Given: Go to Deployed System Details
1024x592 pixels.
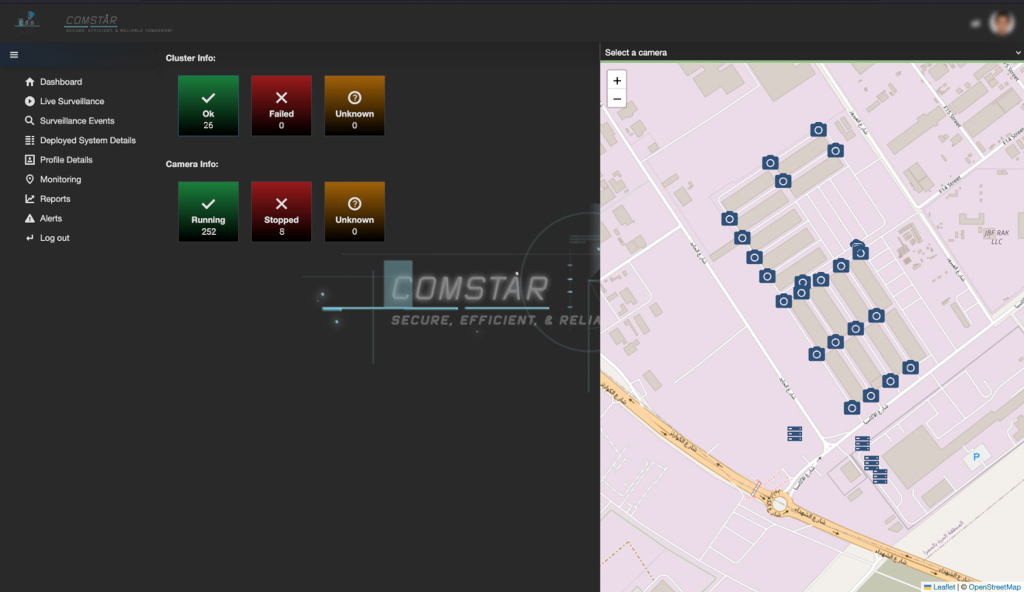Looking at the screenshot, I should 87,140.
